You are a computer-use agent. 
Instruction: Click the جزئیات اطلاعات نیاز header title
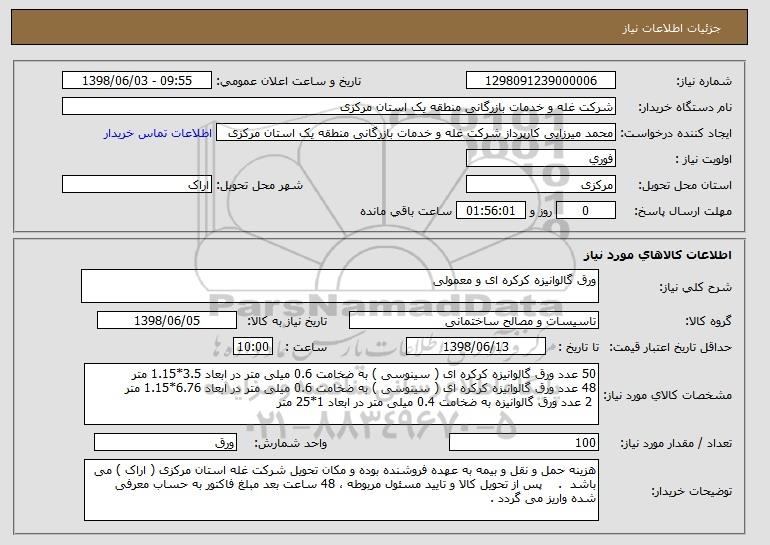tap(671, 28)
